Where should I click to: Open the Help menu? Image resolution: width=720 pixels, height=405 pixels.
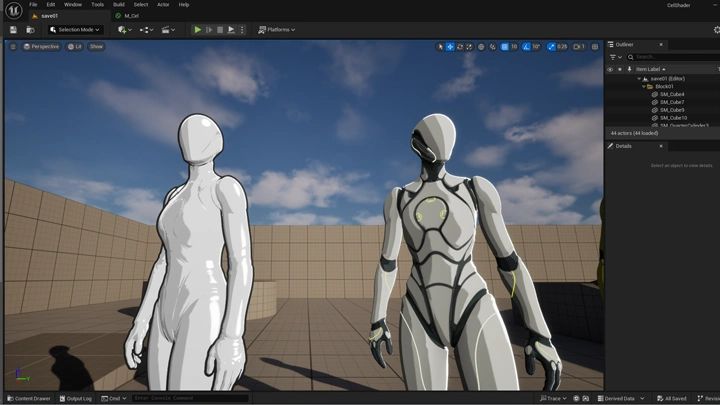point(184,5)
